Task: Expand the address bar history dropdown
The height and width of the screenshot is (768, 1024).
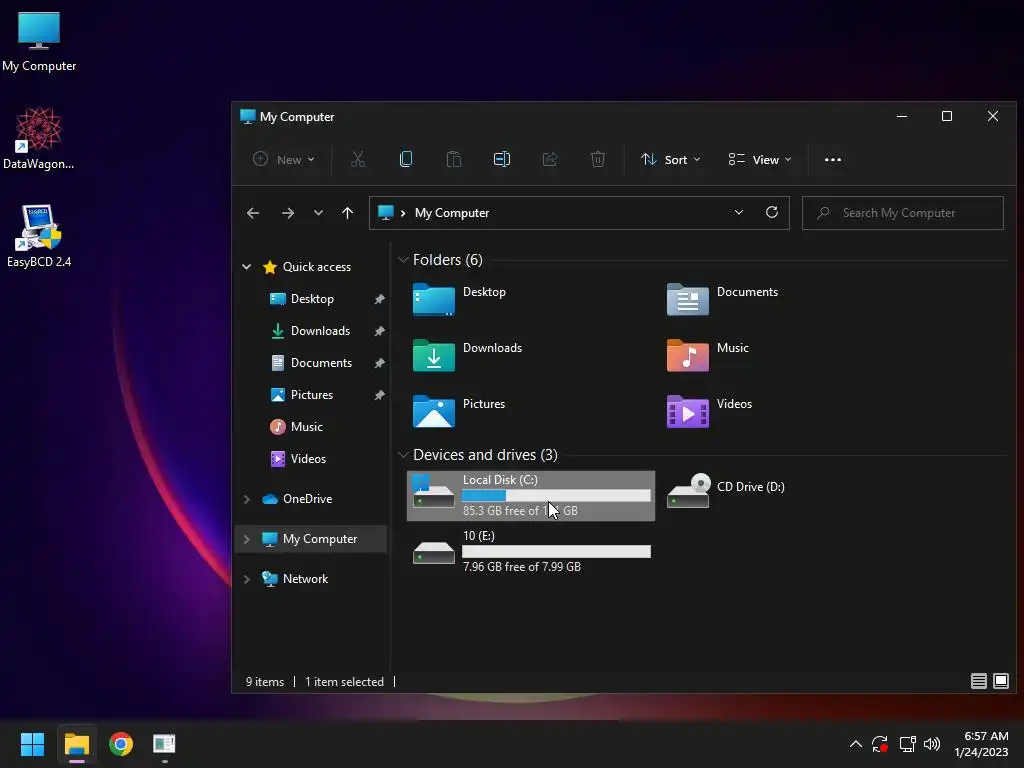Action: (739, 212)
